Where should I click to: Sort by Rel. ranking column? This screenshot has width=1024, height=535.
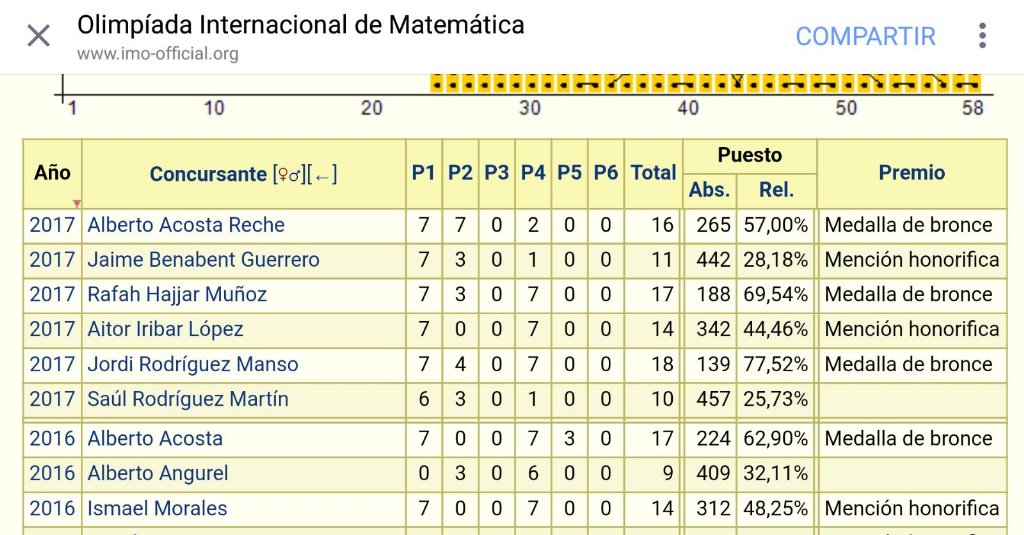[x=776, y=190]
